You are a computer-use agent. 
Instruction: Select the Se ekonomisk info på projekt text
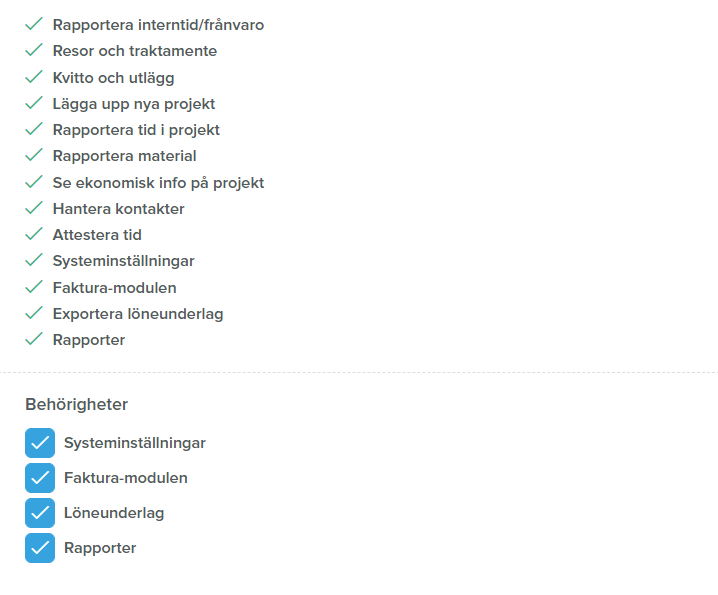158,183
